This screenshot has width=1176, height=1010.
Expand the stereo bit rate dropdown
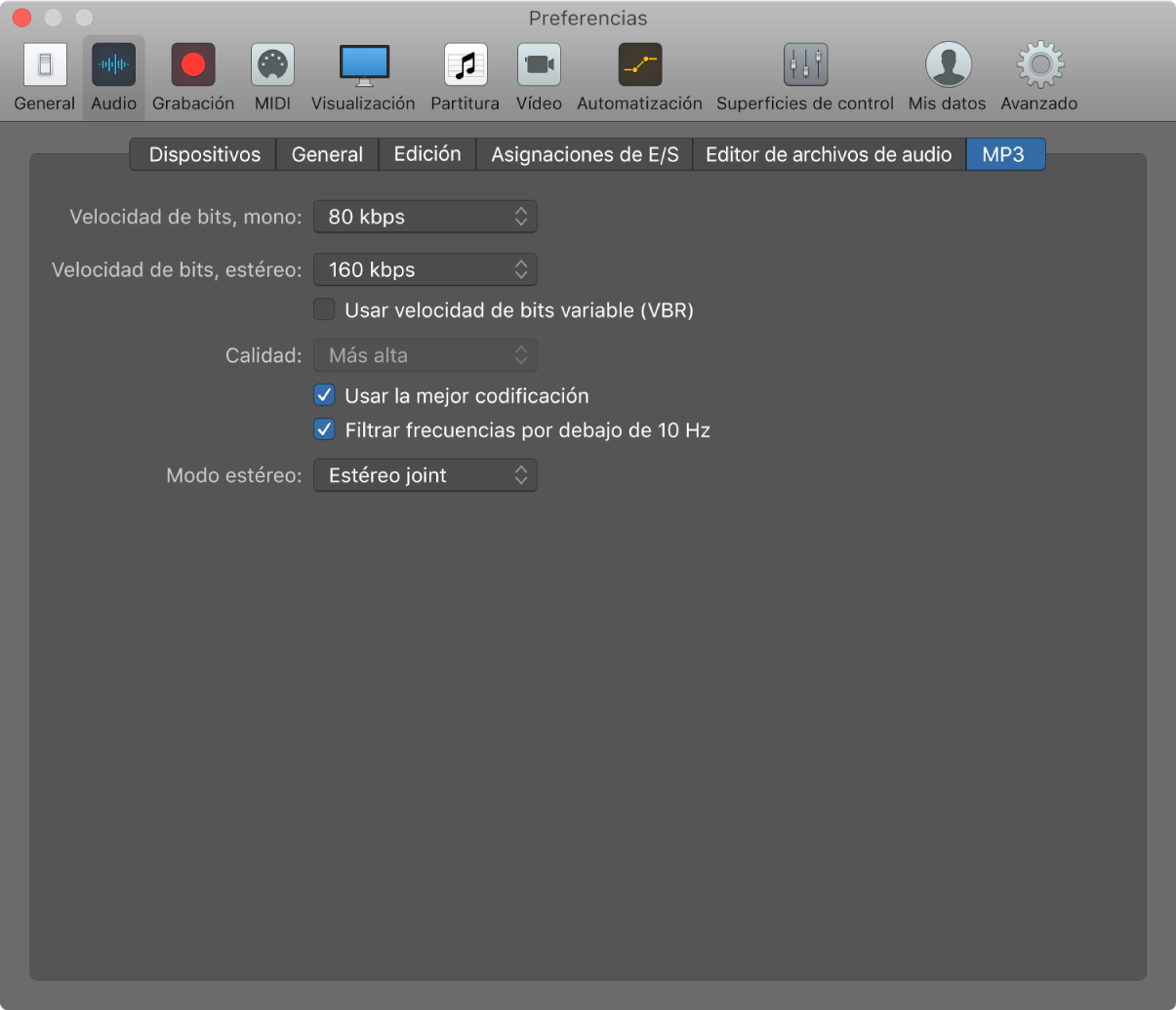pos(425,269)
